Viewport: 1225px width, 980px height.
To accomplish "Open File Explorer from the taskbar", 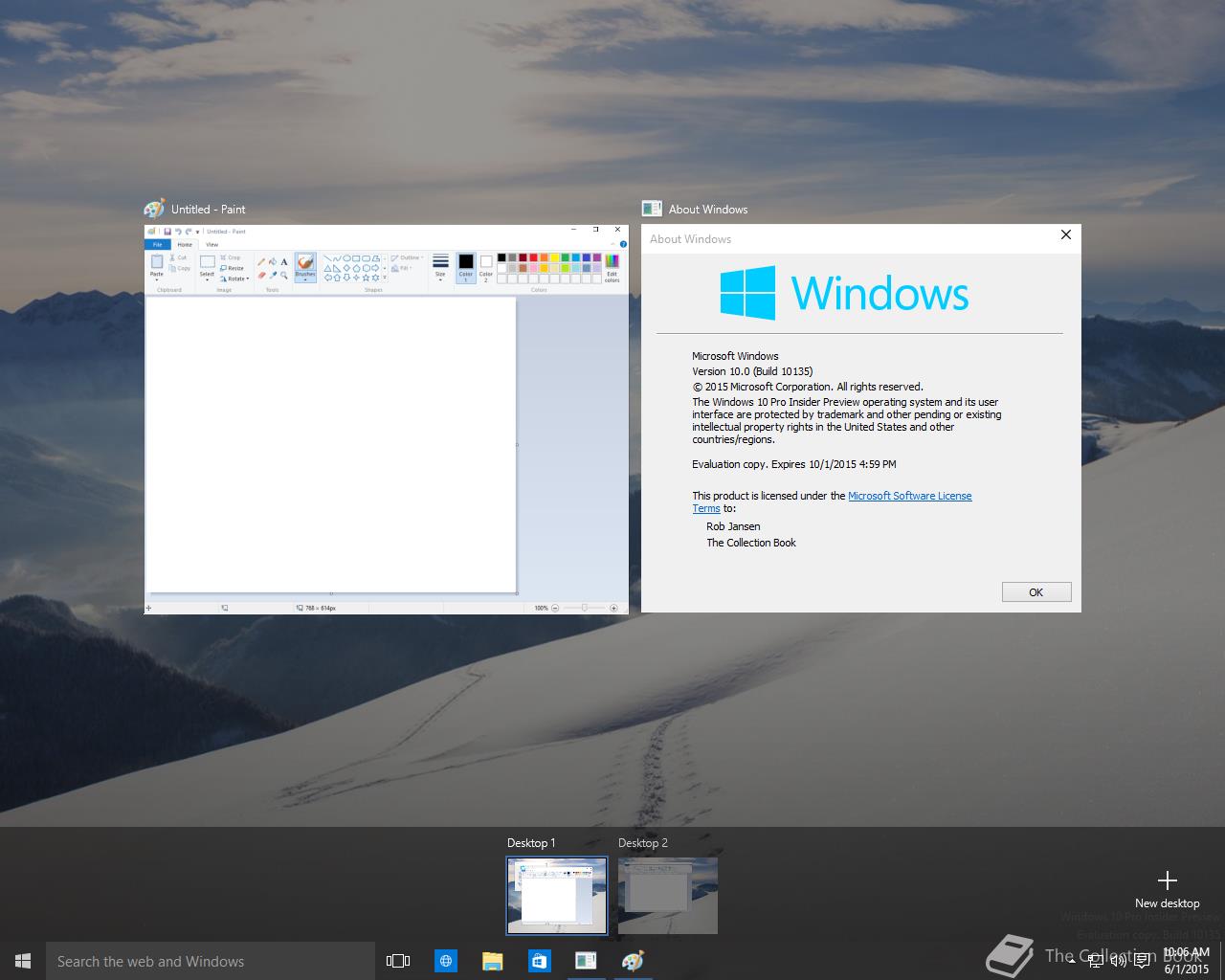I will (x=492, y=961).
